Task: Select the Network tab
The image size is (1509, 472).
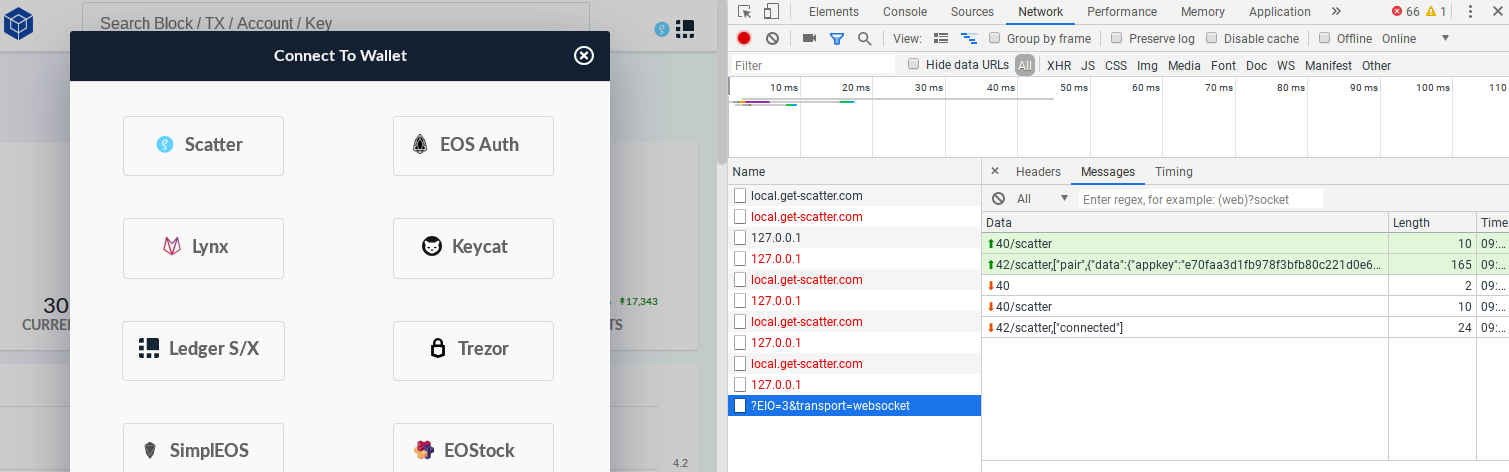Action: pos(1040,12)
